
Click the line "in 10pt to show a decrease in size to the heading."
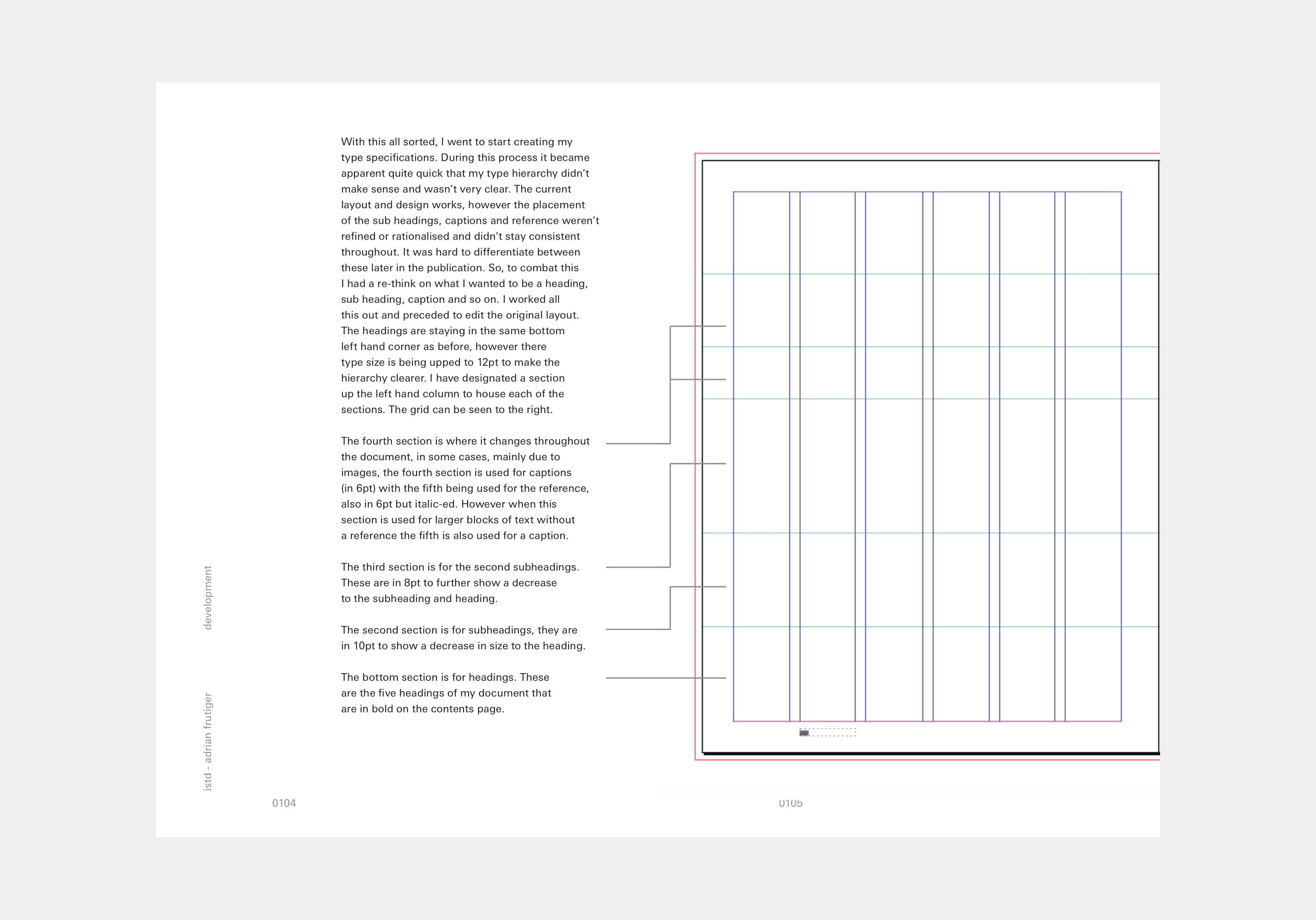[x=463, y=646]
